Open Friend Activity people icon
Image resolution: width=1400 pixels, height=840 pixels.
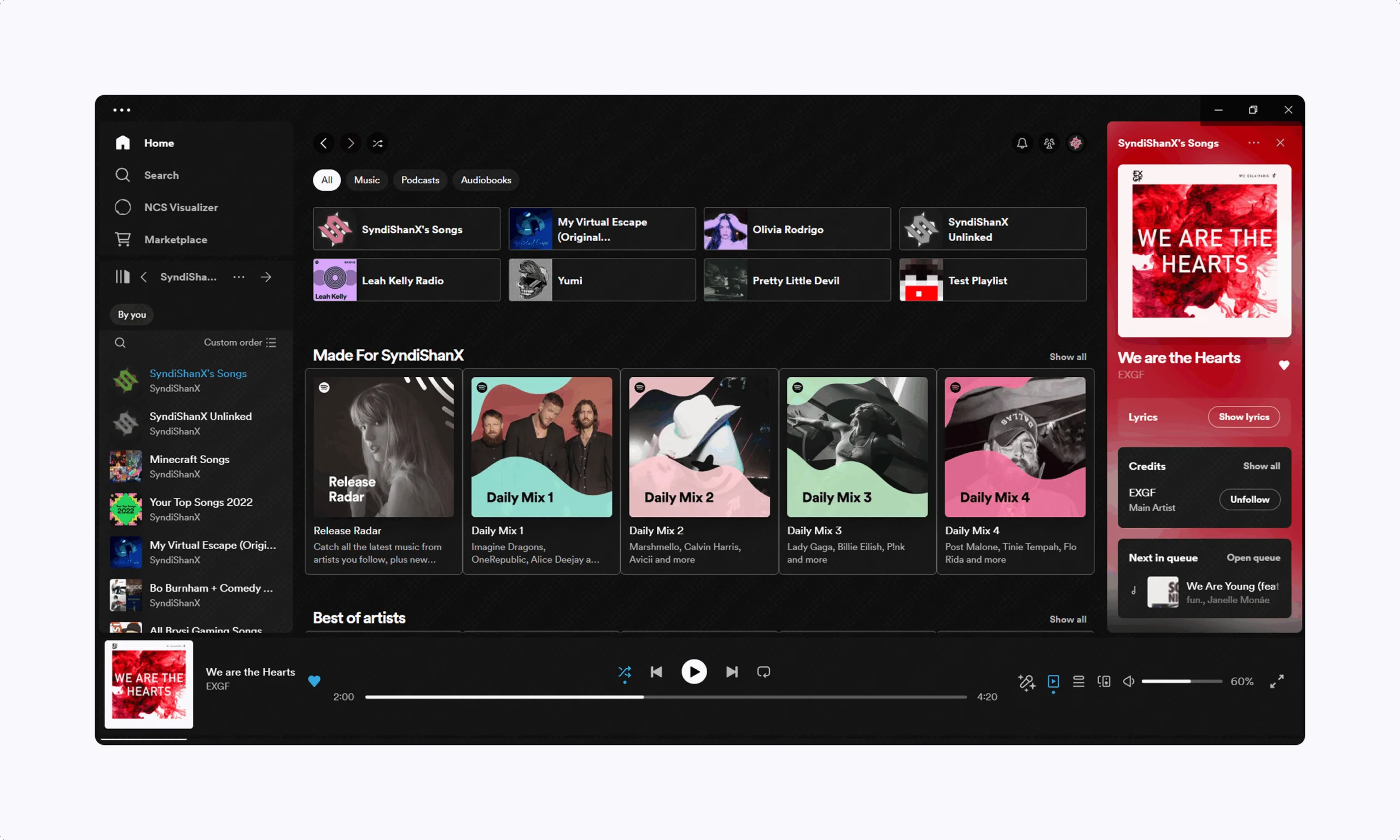(1049, 143)
